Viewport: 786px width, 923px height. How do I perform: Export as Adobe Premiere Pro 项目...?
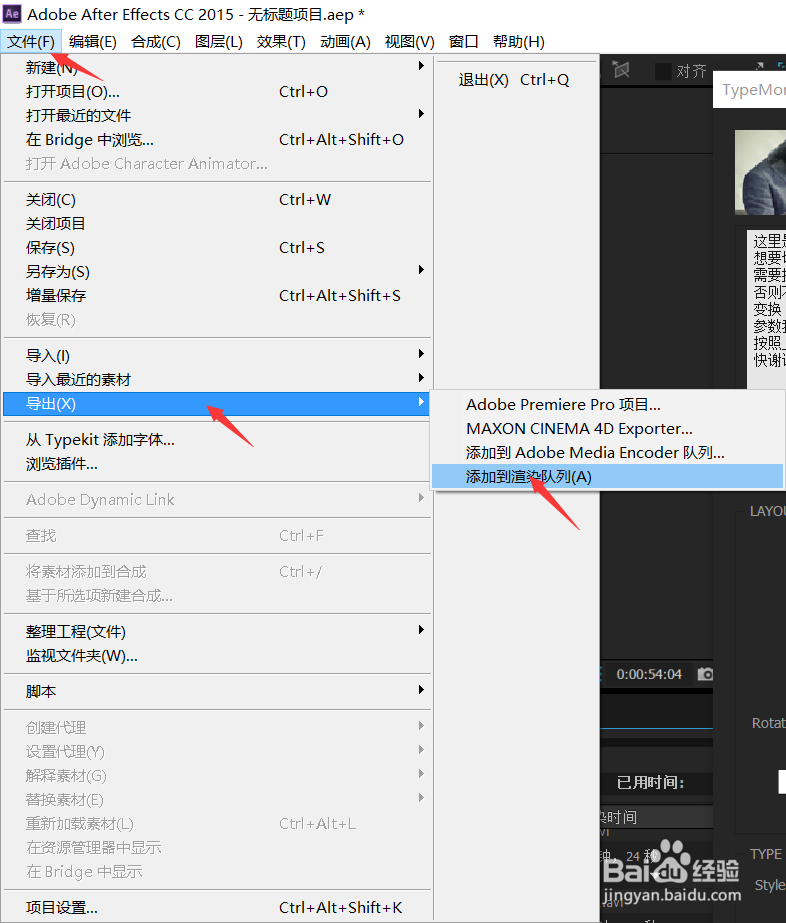click(608, 404)
